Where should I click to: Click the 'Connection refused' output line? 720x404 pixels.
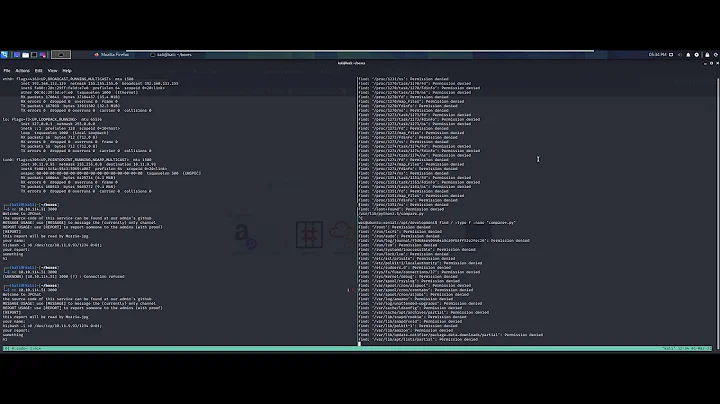point(63,276)
